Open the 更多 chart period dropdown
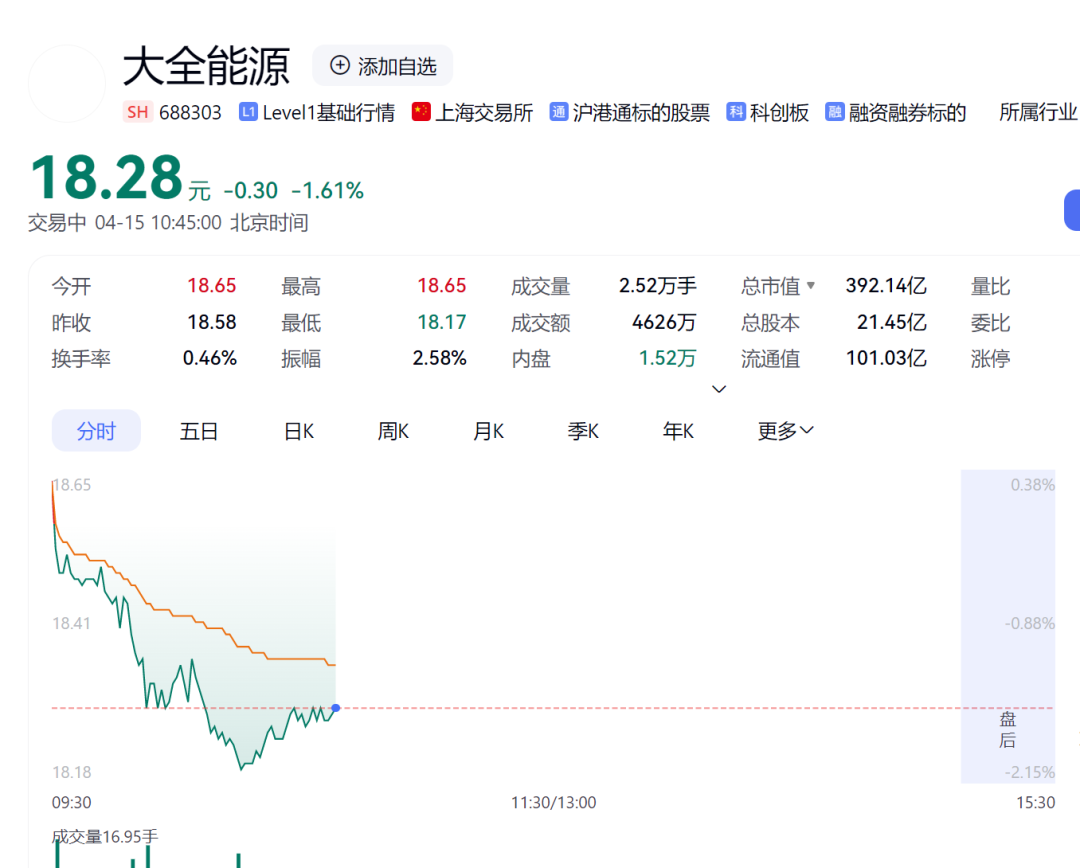This screenshot has height=868, width=1080. click(x=785, y=431)
